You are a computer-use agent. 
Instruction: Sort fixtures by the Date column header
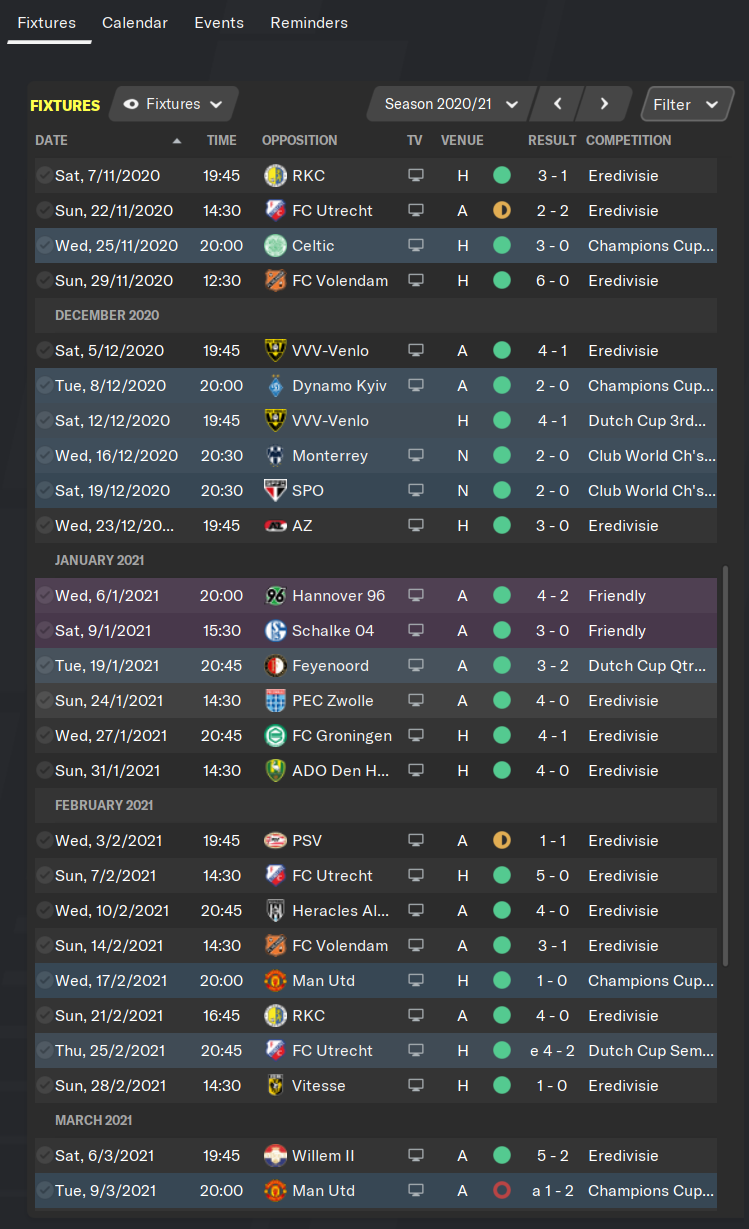click(x=52, y=141)
